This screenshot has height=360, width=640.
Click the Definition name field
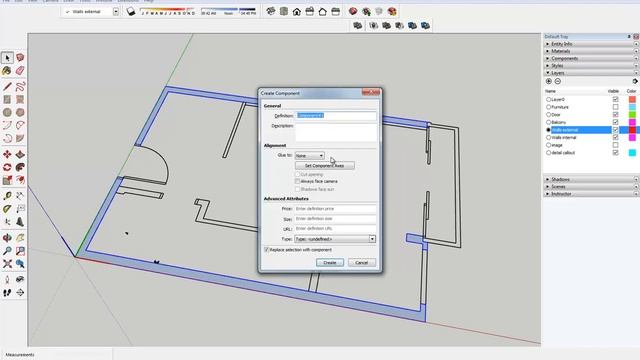(335, 116)
